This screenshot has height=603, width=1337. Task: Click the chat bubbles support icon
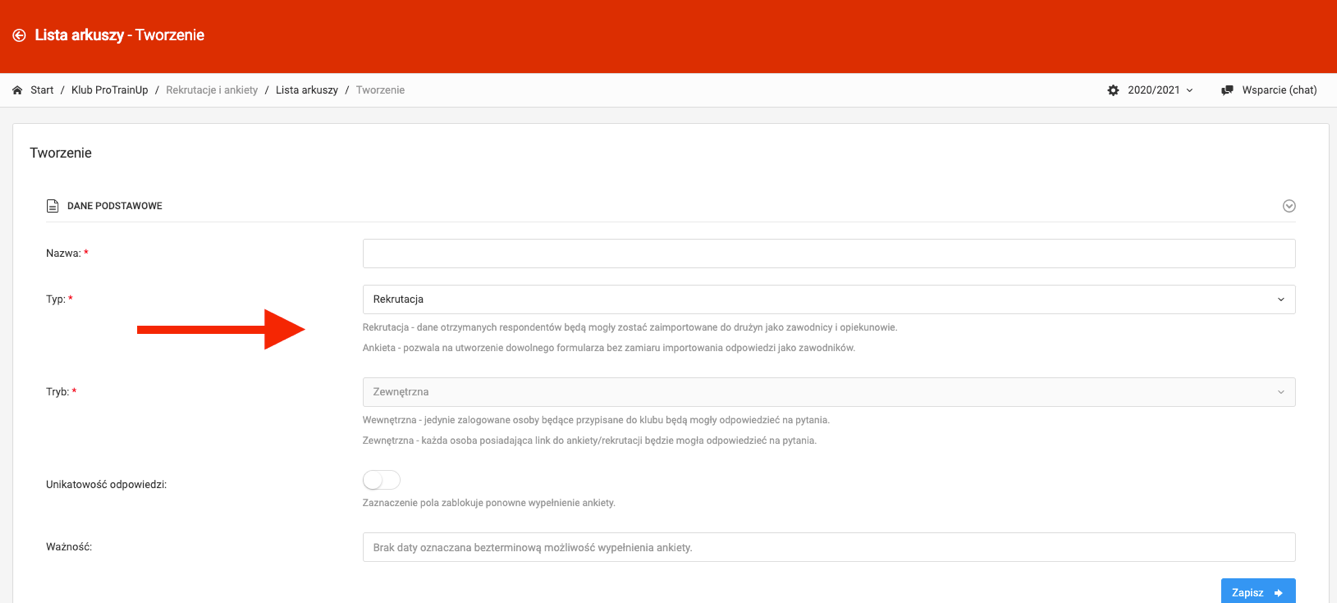point(1227,90)
